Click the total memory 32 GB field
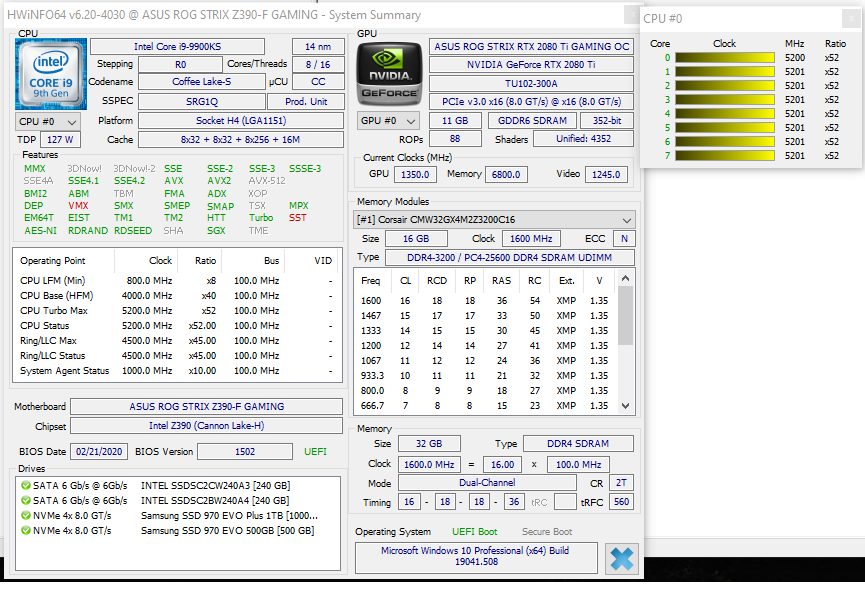Image resolution: width=865 pixels, height=593 pixels. pos(429,444)
